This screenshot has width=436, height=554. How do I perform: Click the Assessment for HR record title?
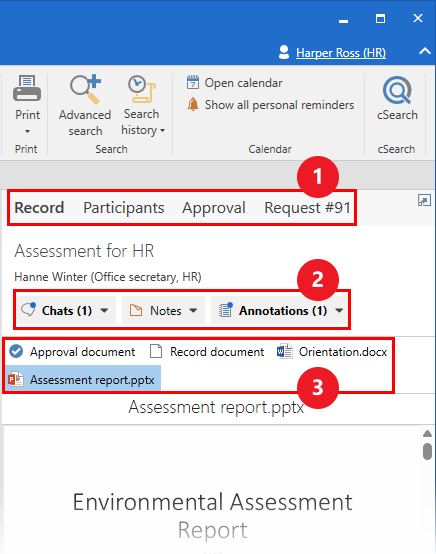tap(84, 251)
